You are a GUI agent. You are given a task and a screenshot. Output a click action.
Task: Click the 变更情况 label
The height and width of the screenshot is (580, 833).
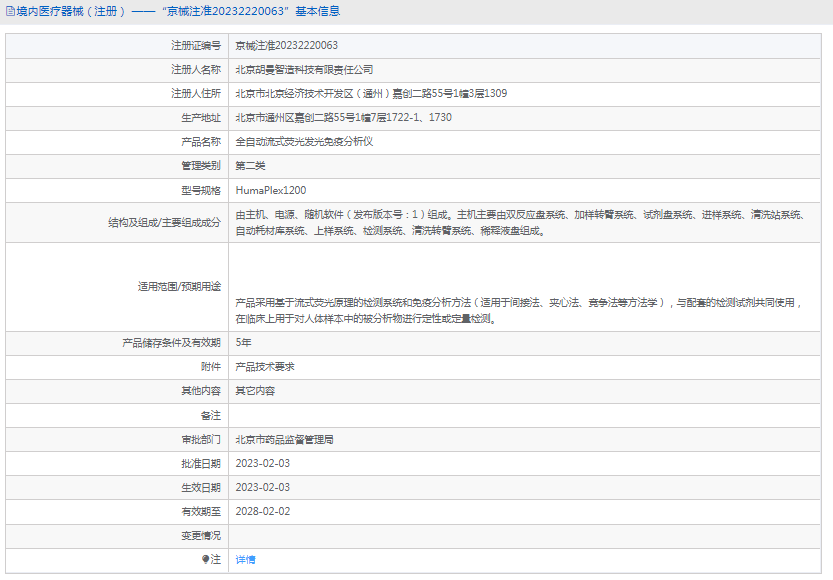[x=201, y=535]
